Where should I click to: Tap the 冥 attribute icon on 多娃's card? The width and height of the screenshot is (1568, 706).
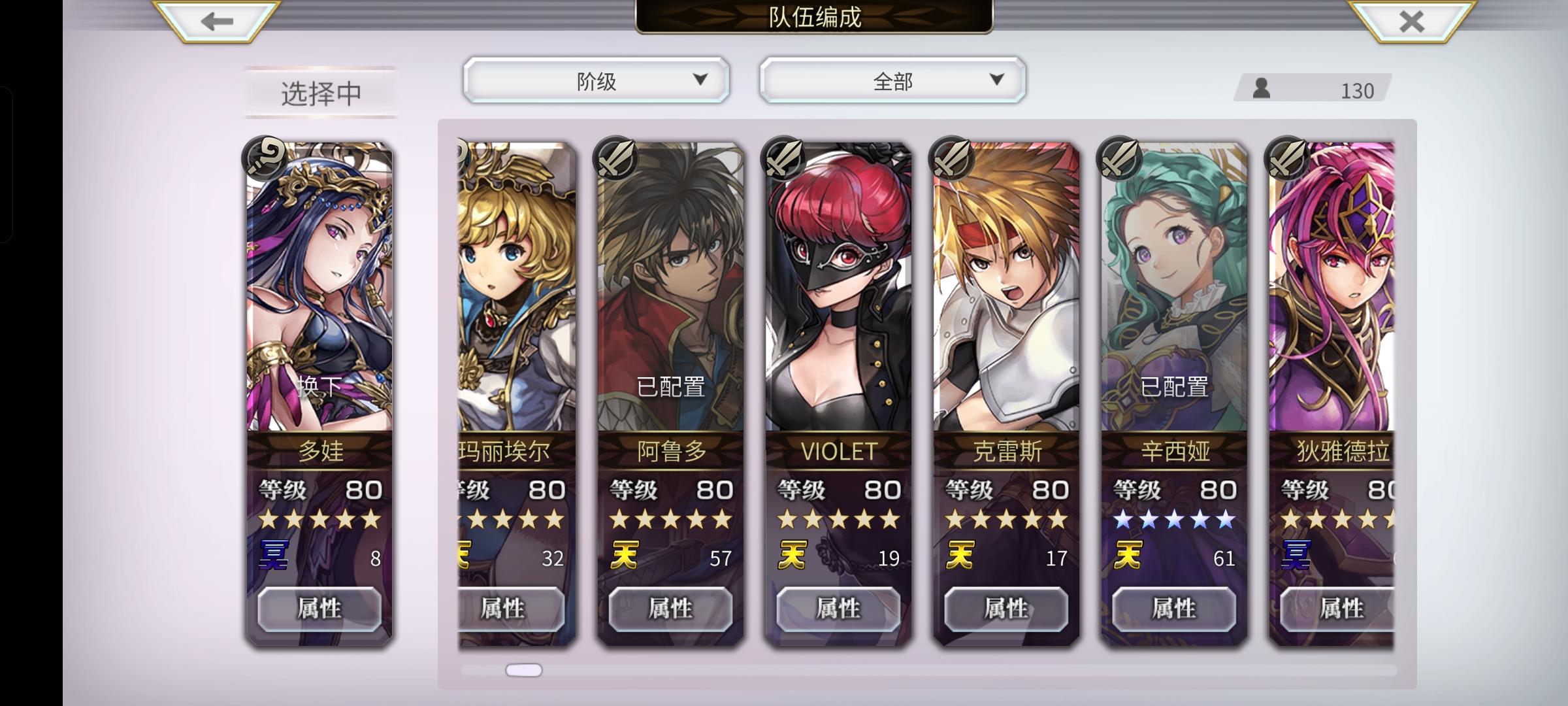[273, 556]
